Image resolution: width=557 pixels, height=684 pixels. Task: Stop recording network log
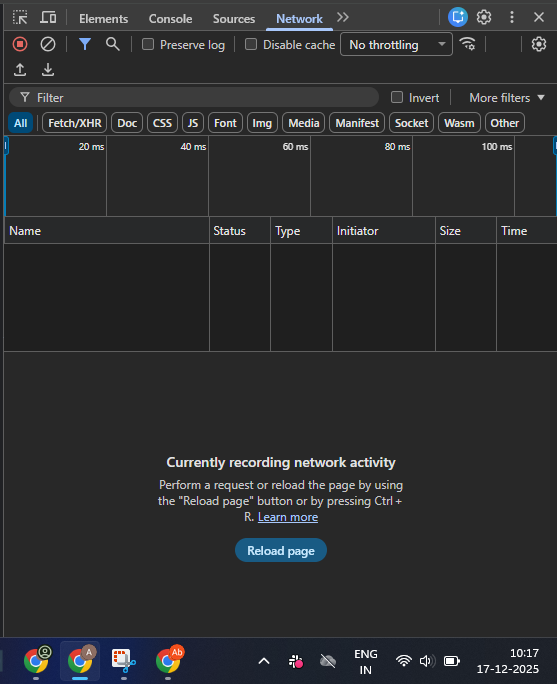20,44
